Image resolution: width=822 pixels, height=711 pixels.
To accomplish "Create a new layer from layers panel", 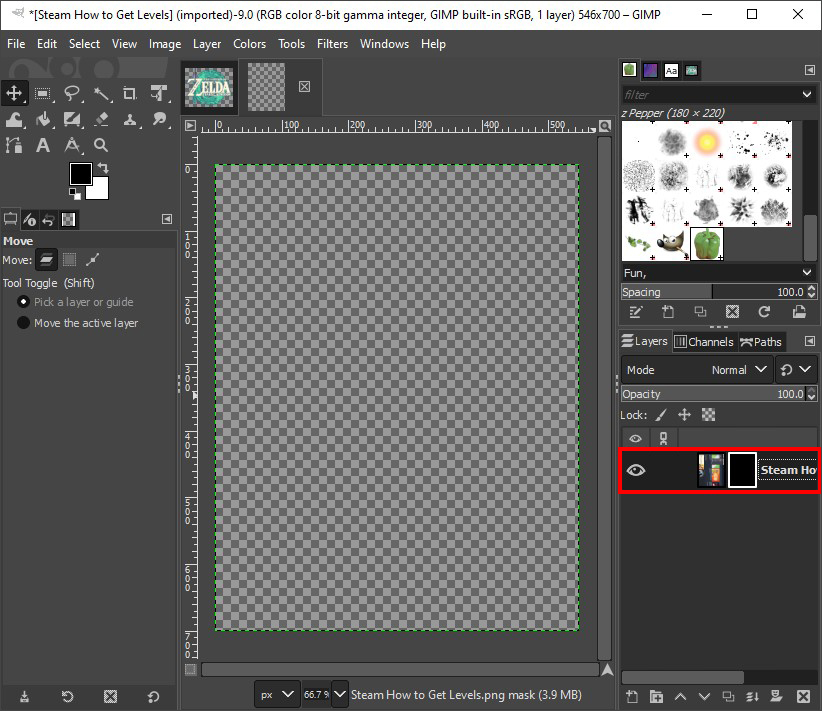I will 631,696.
